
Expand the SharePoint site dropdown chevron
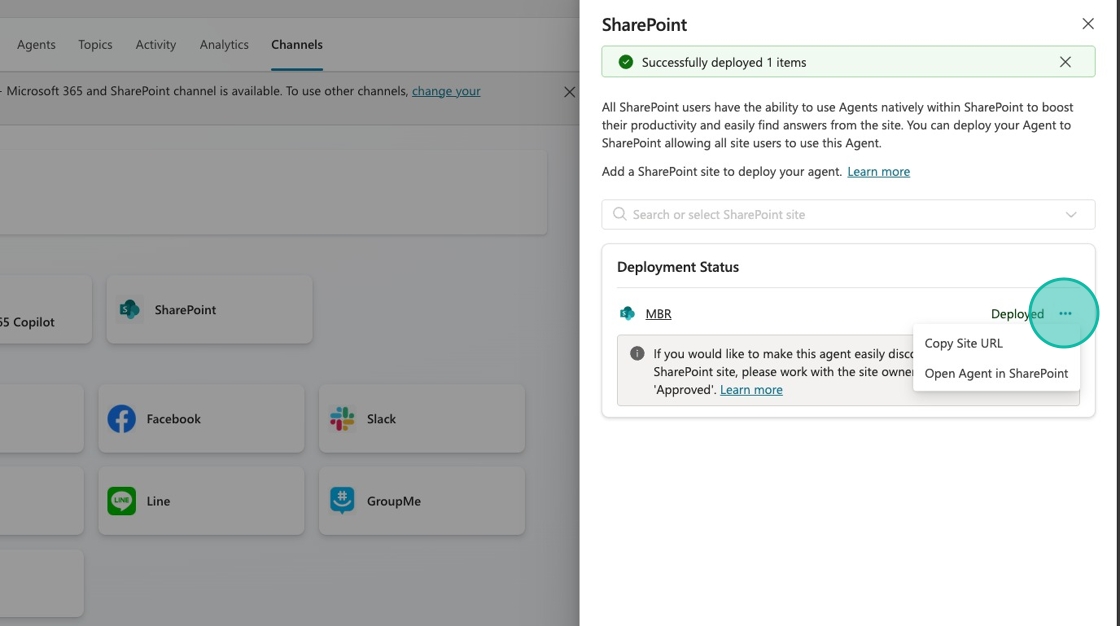point(1071,215)
